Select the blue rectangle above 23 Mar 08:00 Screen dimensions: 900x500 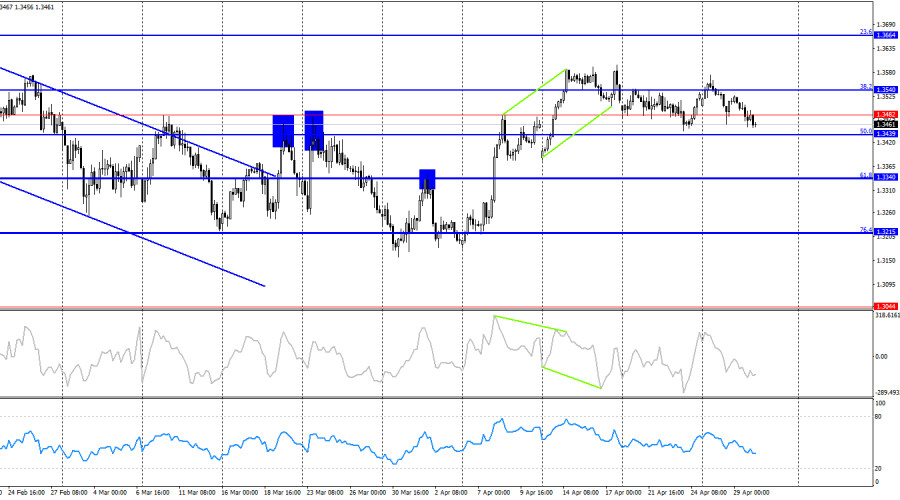(314, 131)
